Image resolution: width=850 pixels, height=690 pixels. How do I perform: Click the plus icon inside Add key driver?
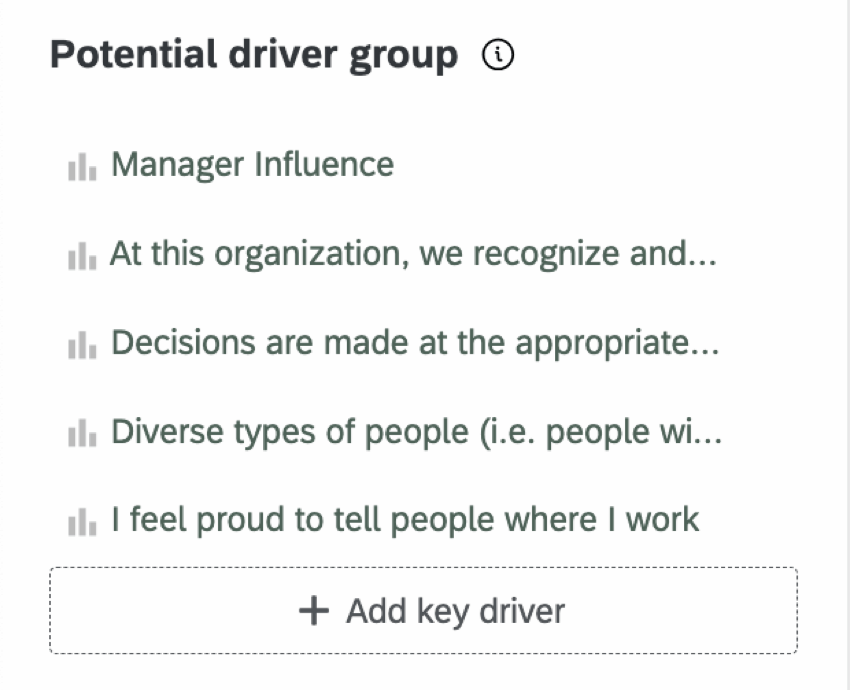[x=314, y=610]
